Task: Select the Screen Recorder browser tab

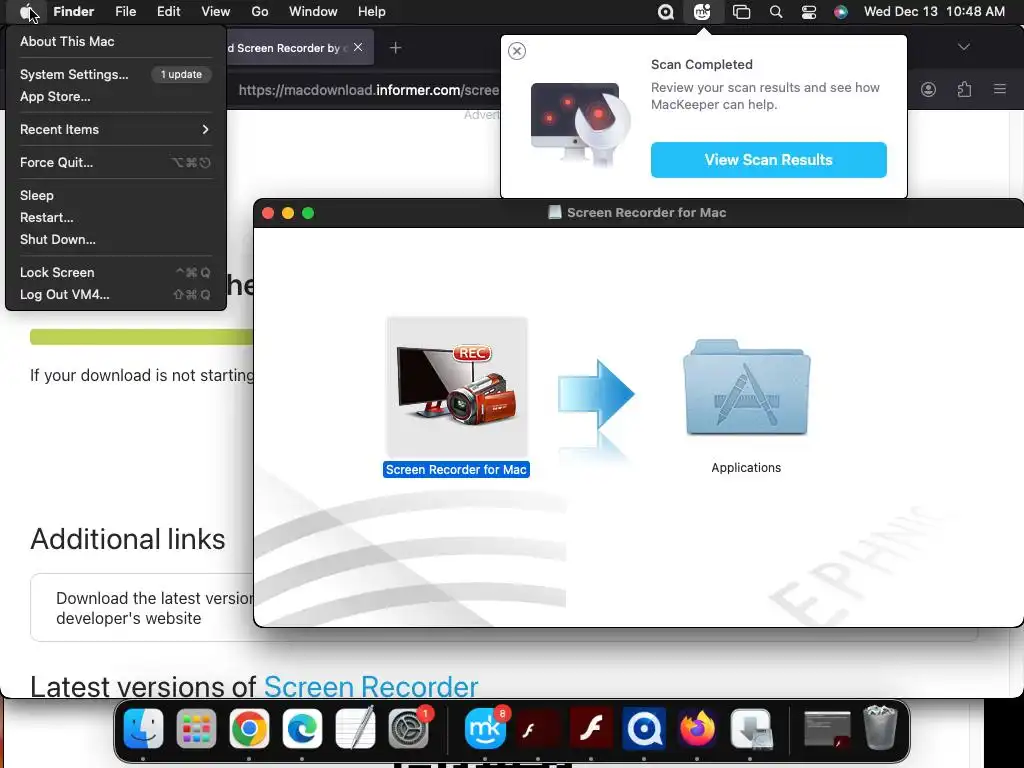Action: coord(287,48)
